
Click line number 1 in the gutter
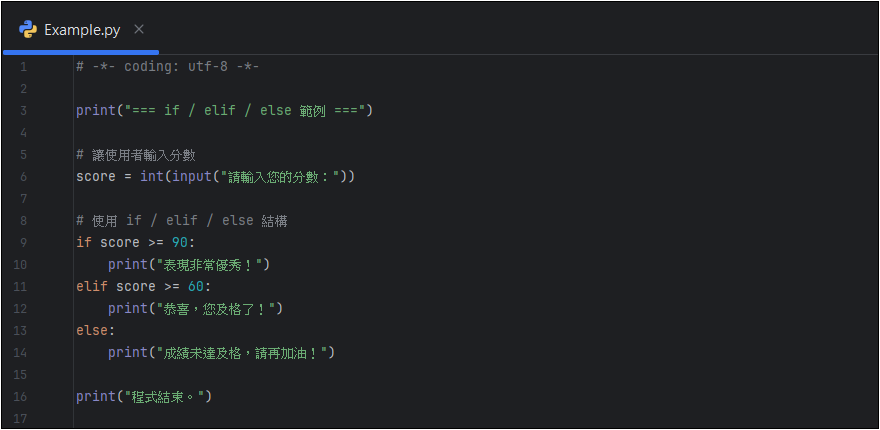[22, 67]
